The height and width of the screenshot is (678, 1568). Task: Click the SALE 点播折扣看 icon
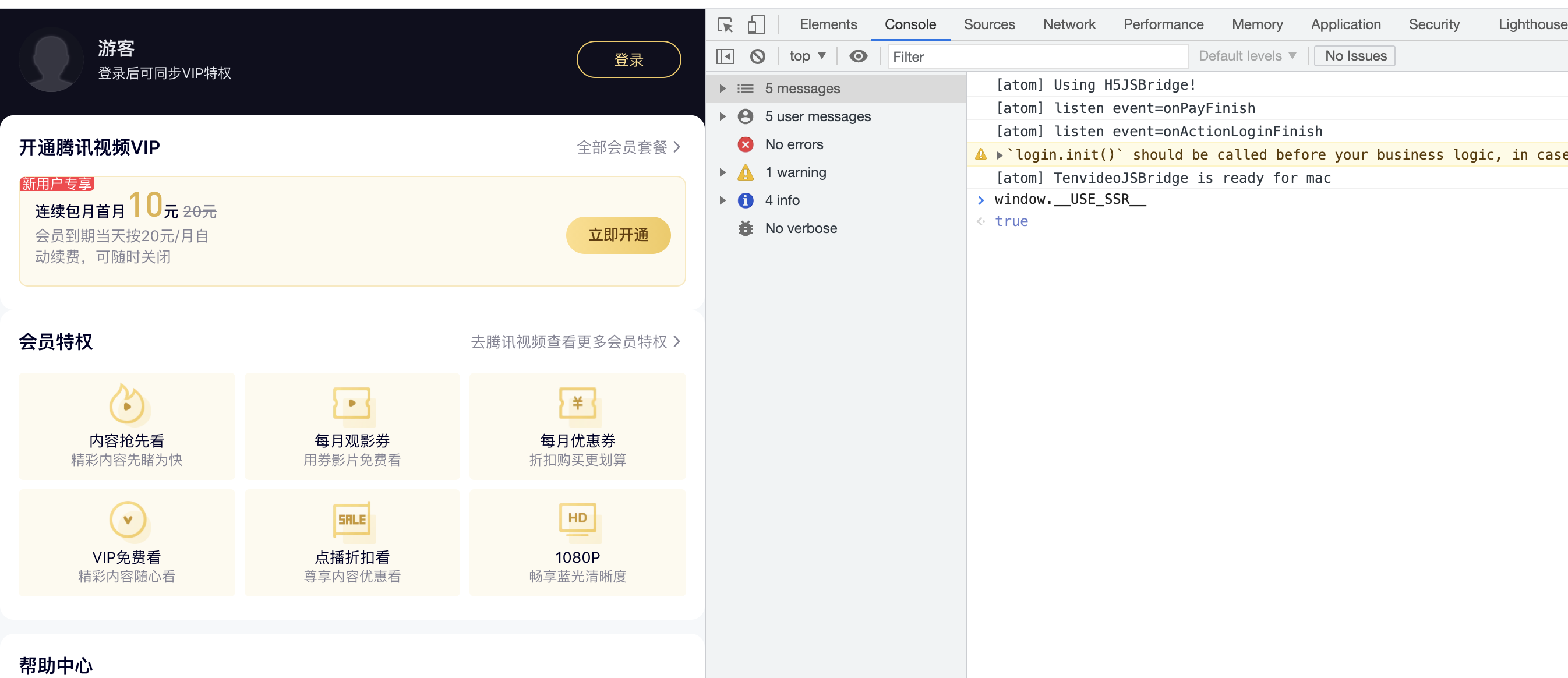tap(352, 520)
